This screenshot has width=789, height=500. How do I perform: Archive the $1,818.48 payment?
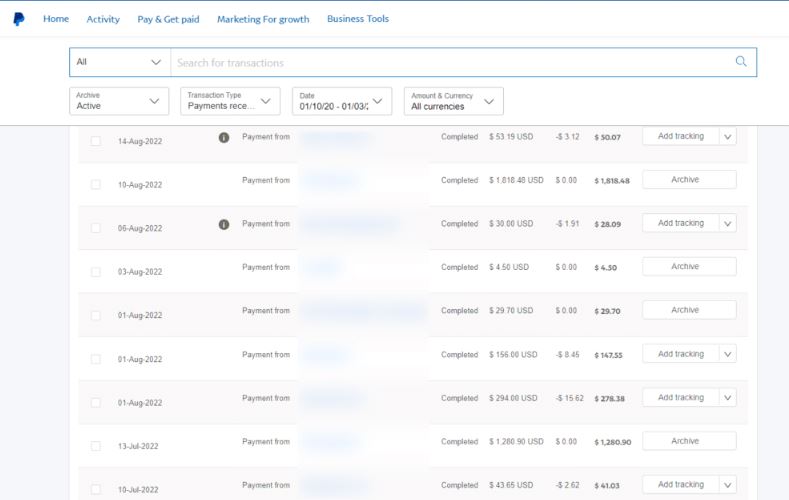coord(689,180)
